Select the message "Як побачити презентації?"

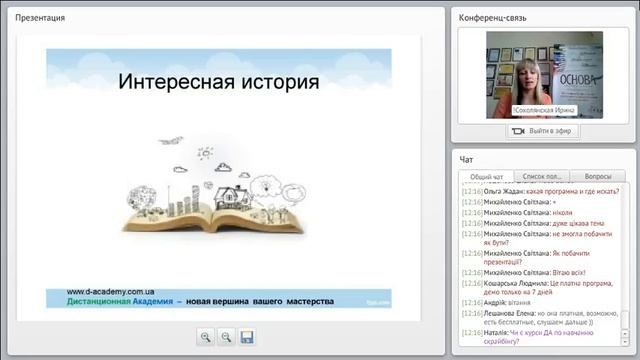point(526,258)
